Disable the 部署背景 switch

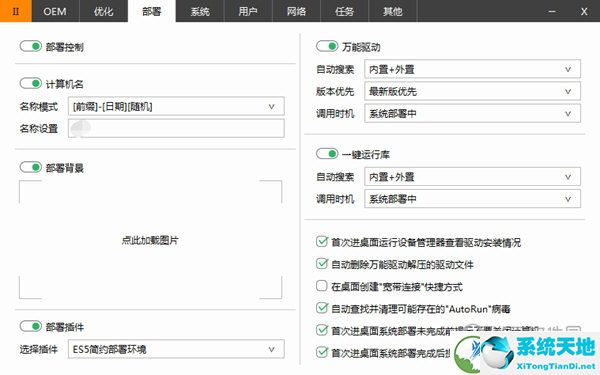(x=31, y=167)
